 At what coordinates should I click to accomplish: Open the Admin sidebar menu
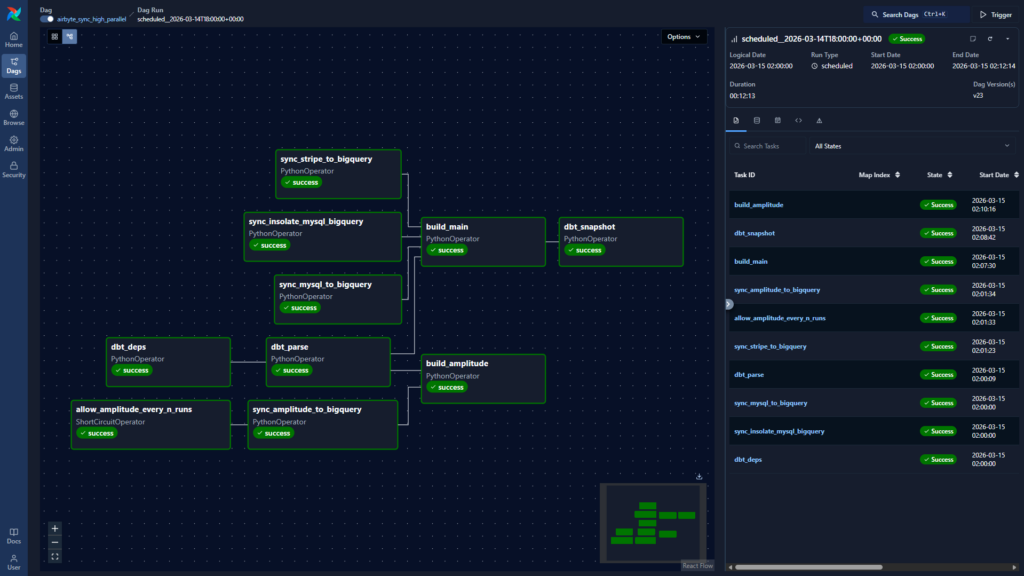click(x=14, y=143)
